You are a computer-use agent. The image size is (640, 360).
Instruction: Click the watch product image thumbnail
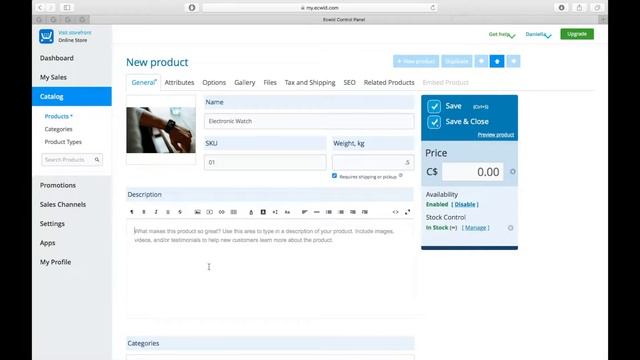click(x=161, y=130)
